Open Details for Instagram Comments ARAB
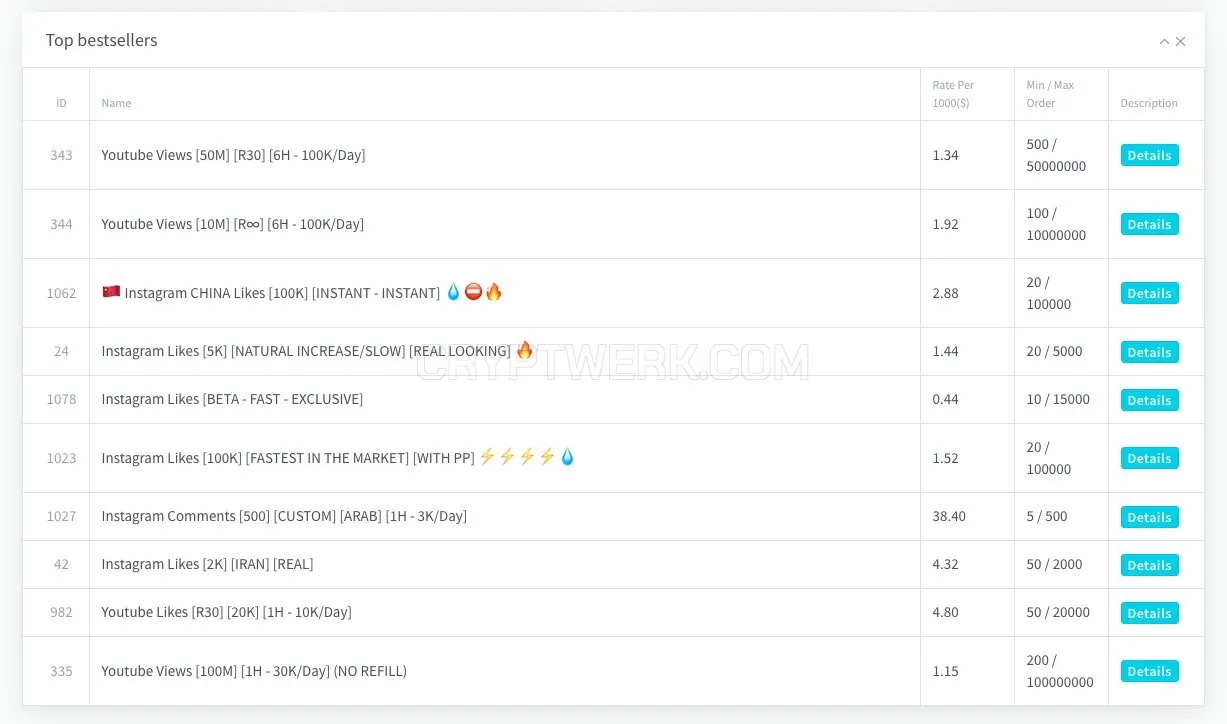Screen dimensions: 1227x724 pos(1149,517)
